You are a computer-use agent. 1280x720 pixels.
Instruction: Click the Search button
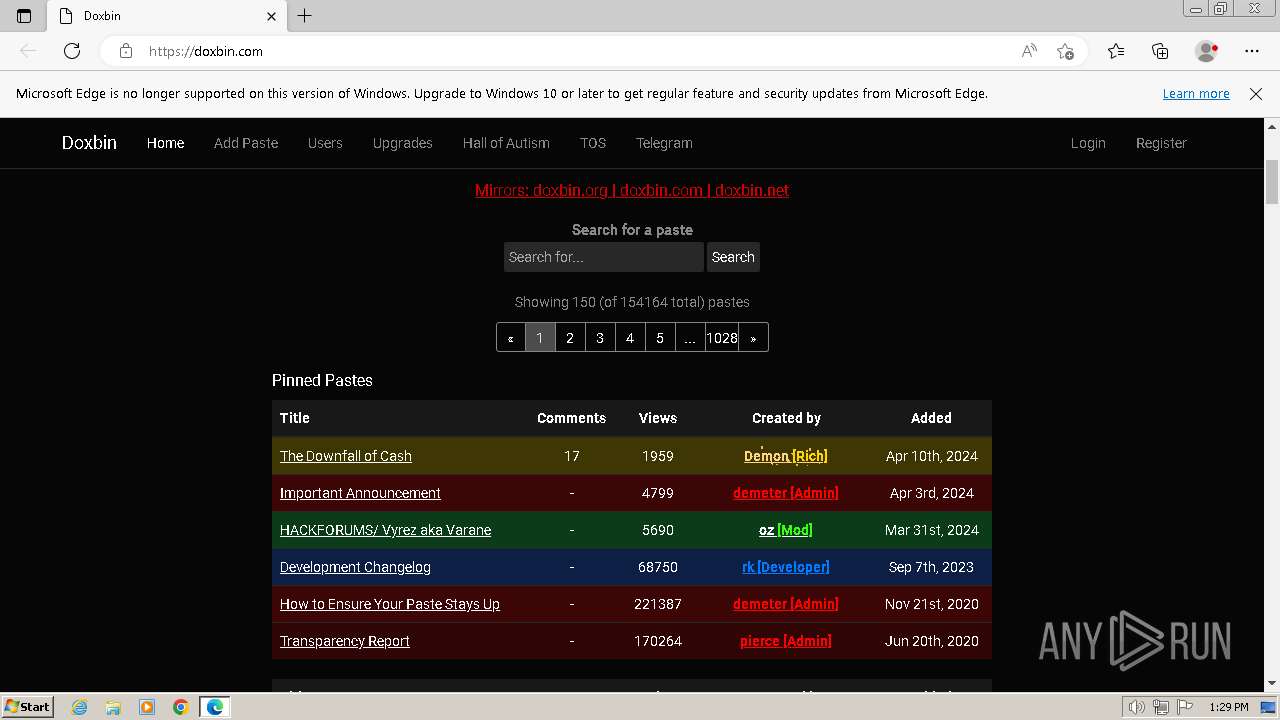point(733,257)
